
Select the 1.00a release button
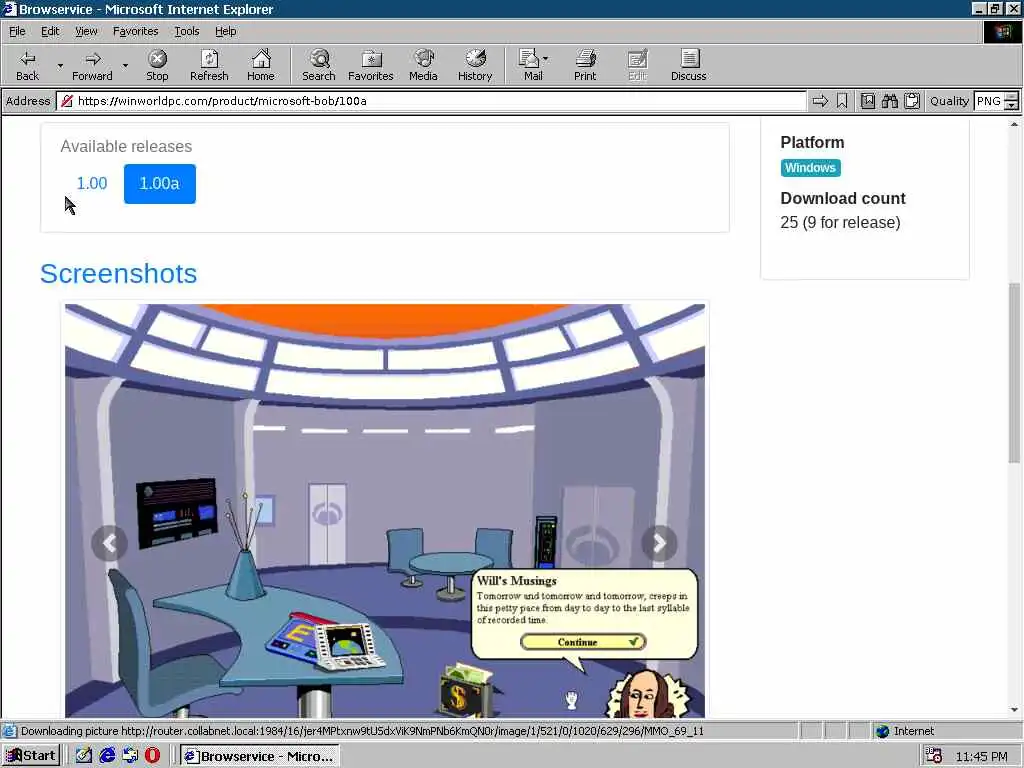click(x=159, y=184)
